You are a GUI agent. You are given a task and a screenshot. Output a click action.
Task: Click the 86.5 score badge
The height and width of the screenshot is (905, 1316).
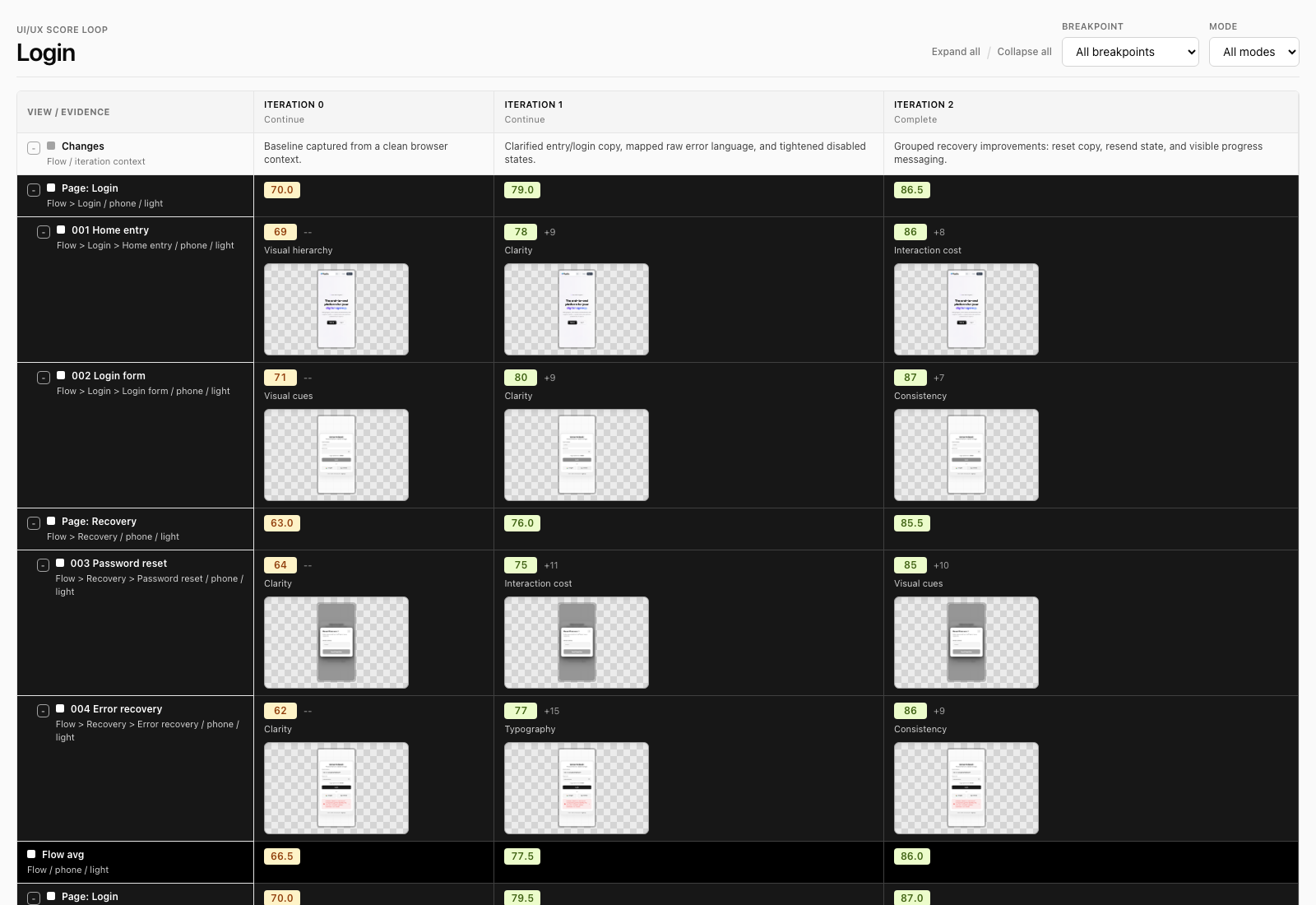click(x=912, y=190)
